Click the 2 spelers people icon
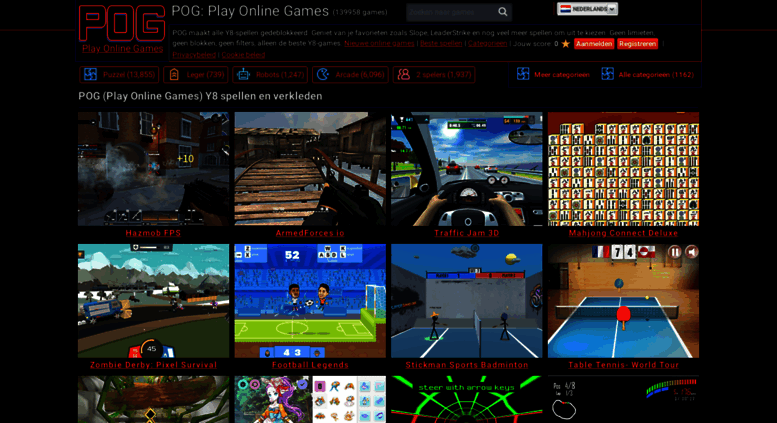Screen dimensions: 777x423 tap(404, 75)
